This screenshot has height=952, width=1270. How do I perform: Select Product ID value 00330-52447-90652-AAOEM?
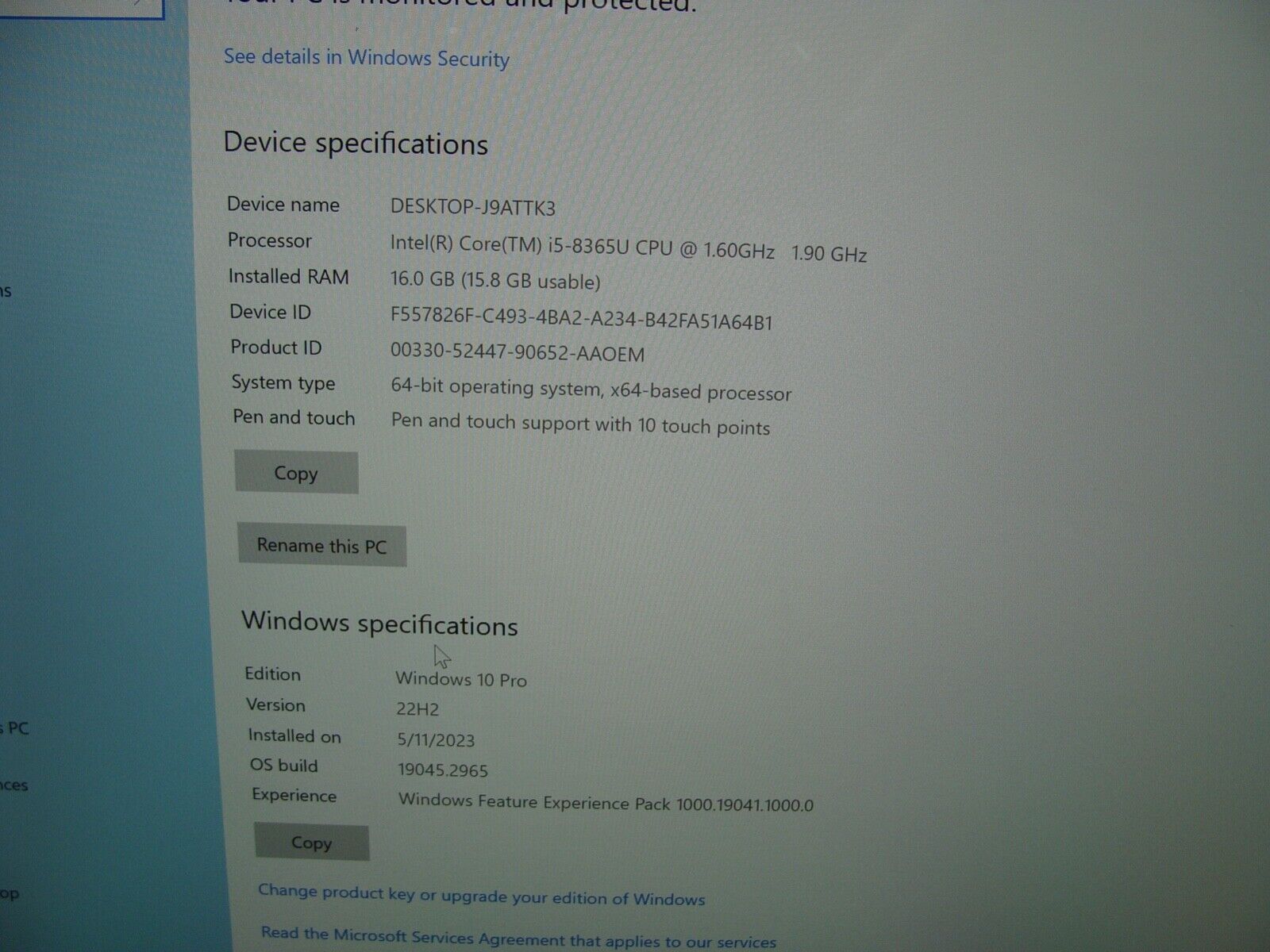pos(517,352)
